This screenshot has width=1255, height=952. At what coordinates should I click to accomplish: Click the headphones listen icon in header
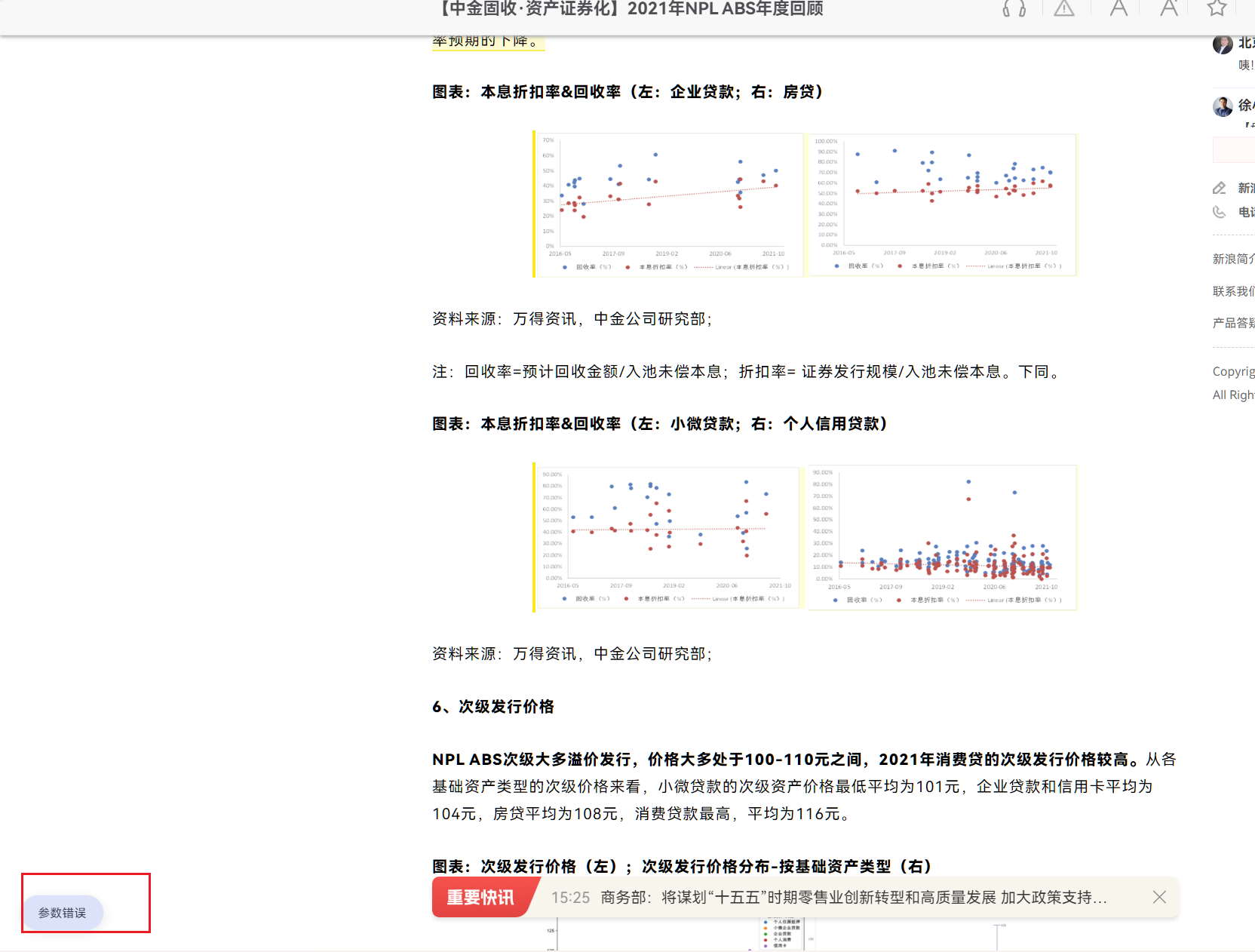pos(1014,9)
